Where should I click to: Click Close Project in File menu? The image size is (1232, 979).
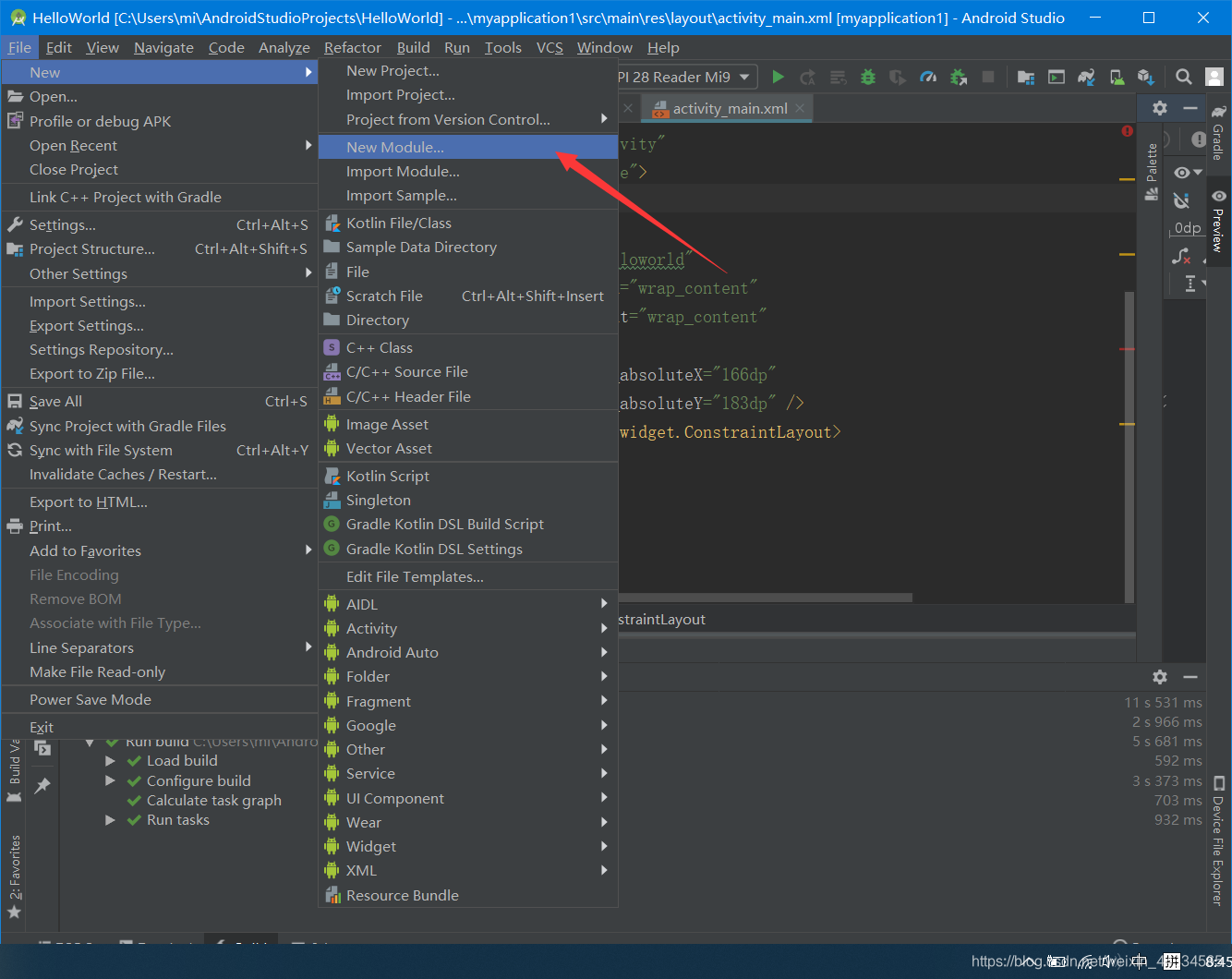[159, 169]
